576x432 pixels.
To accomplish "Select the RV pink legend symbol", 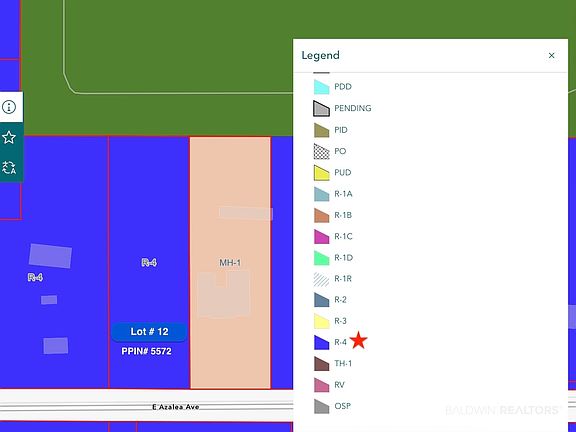I will (321, 385).
